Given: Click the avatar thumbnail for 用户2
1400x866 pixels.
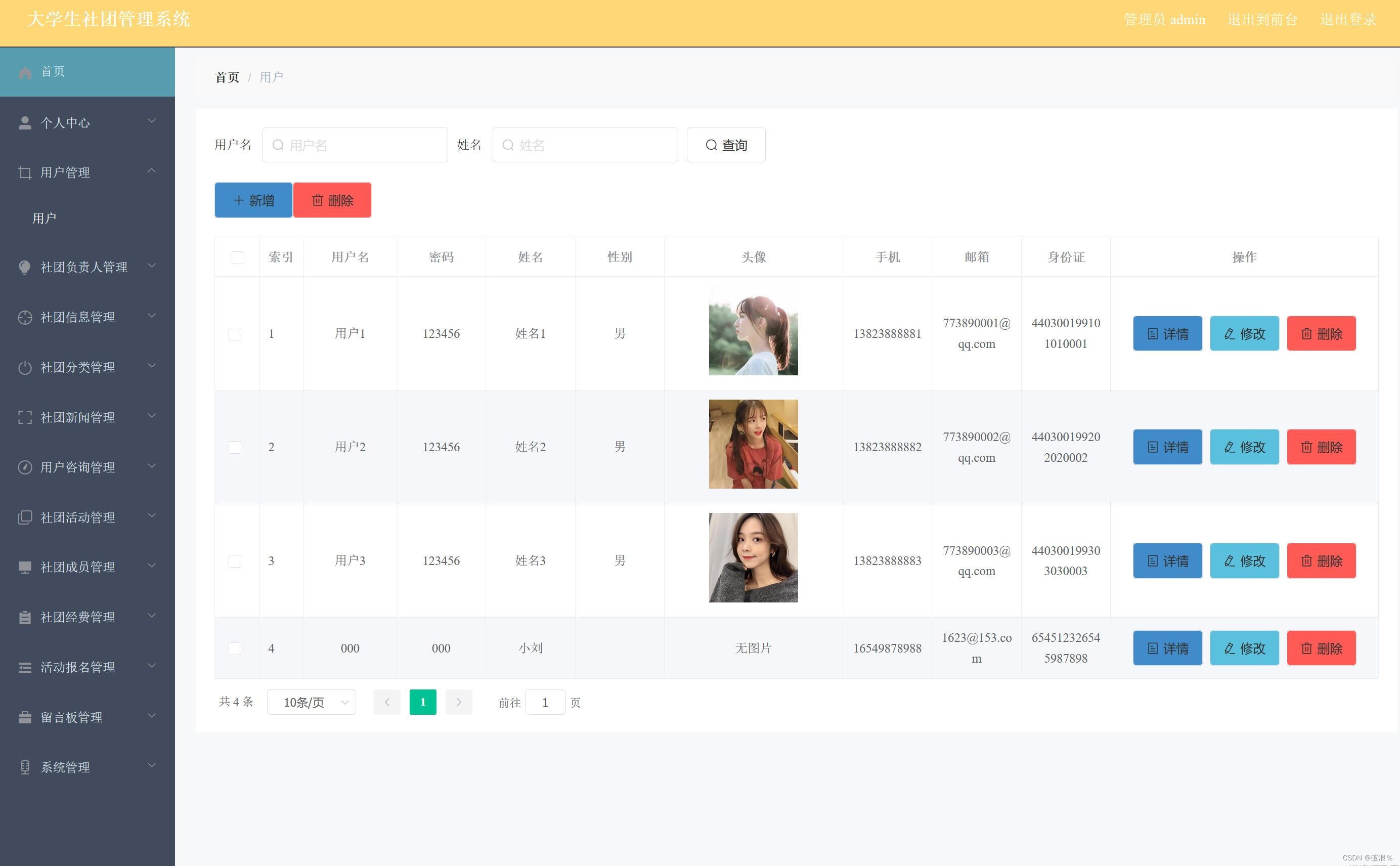Looking at the screenshot, I should click(753, 445).
